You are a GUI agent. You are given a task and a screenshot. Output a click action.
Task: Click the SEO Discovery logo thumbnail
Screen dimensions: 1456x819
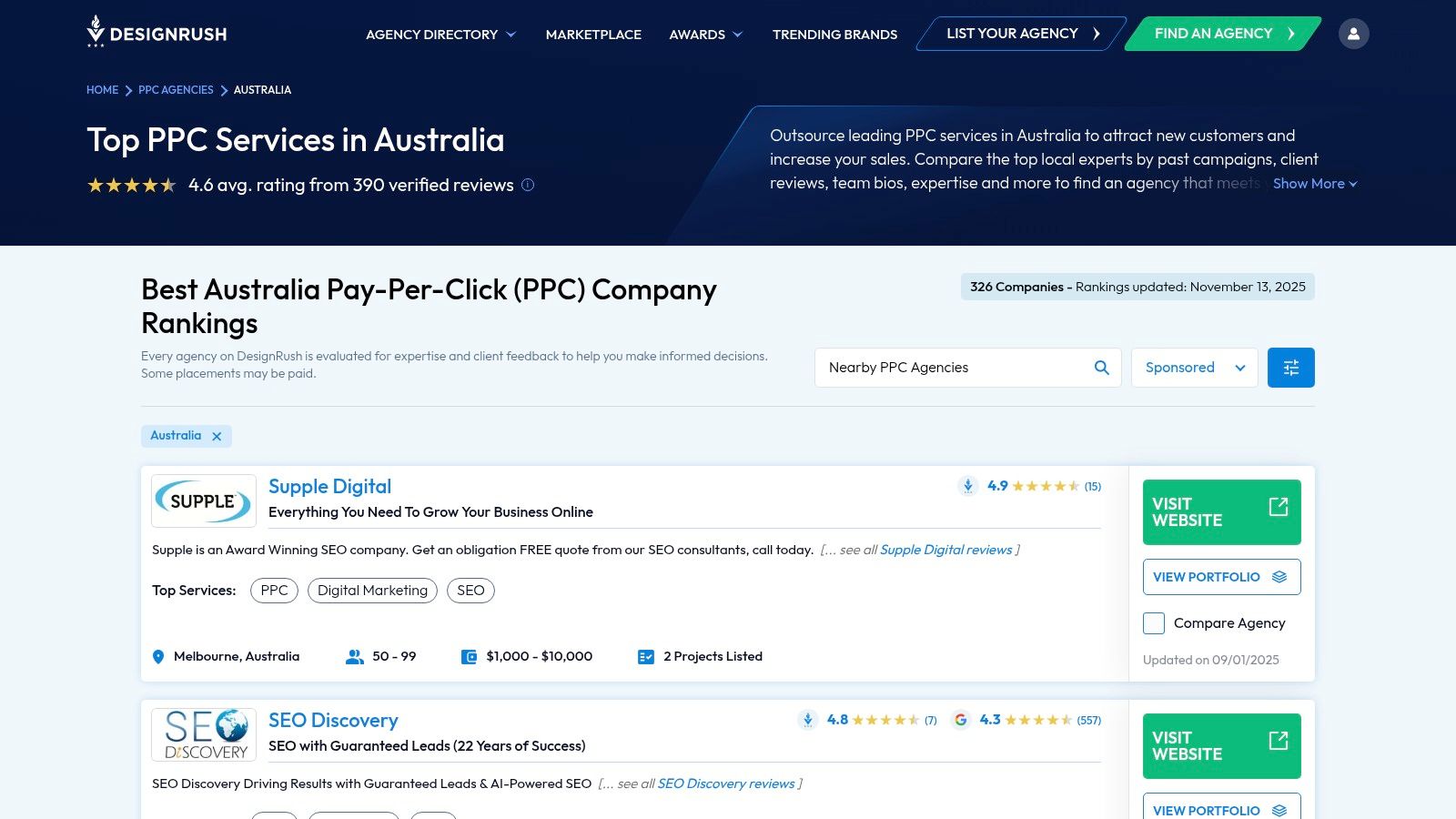pyautogui.click(x=204, y=734)
